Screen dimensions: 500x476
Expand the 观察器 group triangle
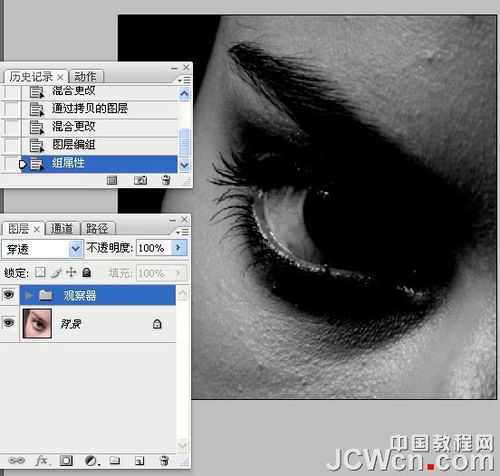tap(29, 295)
